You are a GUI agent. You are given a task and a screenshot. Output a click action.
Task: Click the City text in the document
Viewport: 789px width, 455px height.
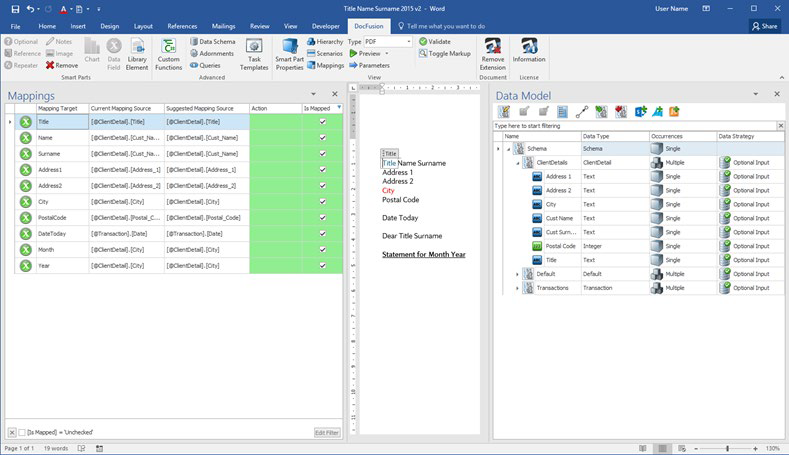coord(388,190)
